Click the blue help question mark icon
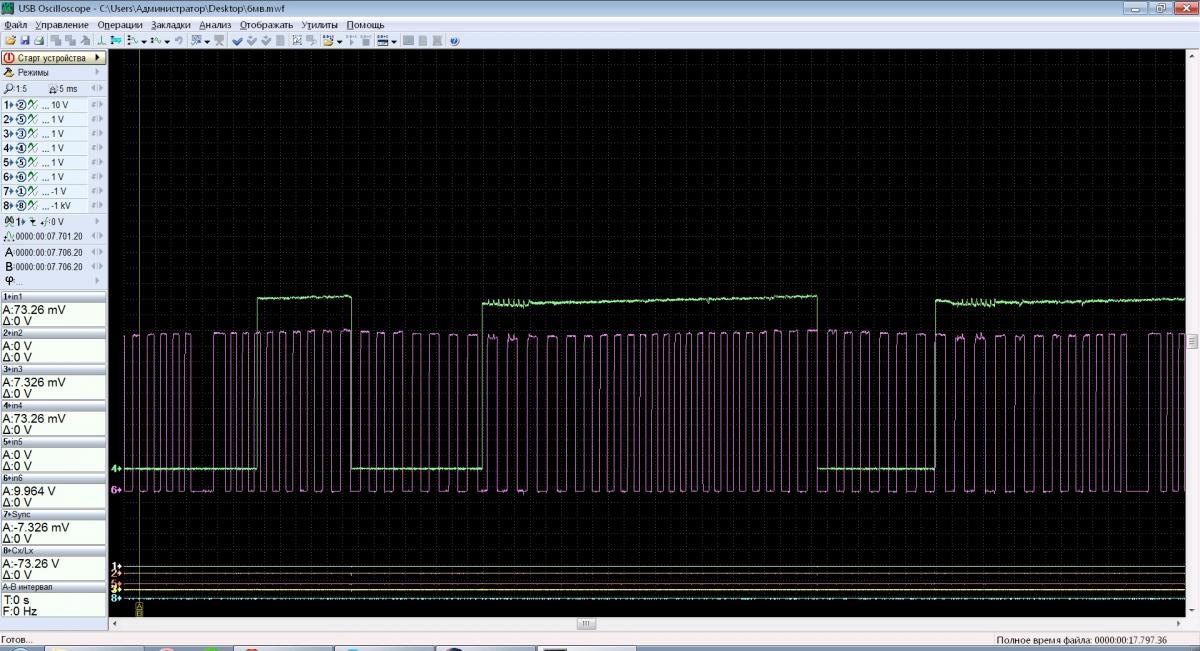Image resolution: width=1200 pixels, height=651 pixels. (x=454, y=41)
